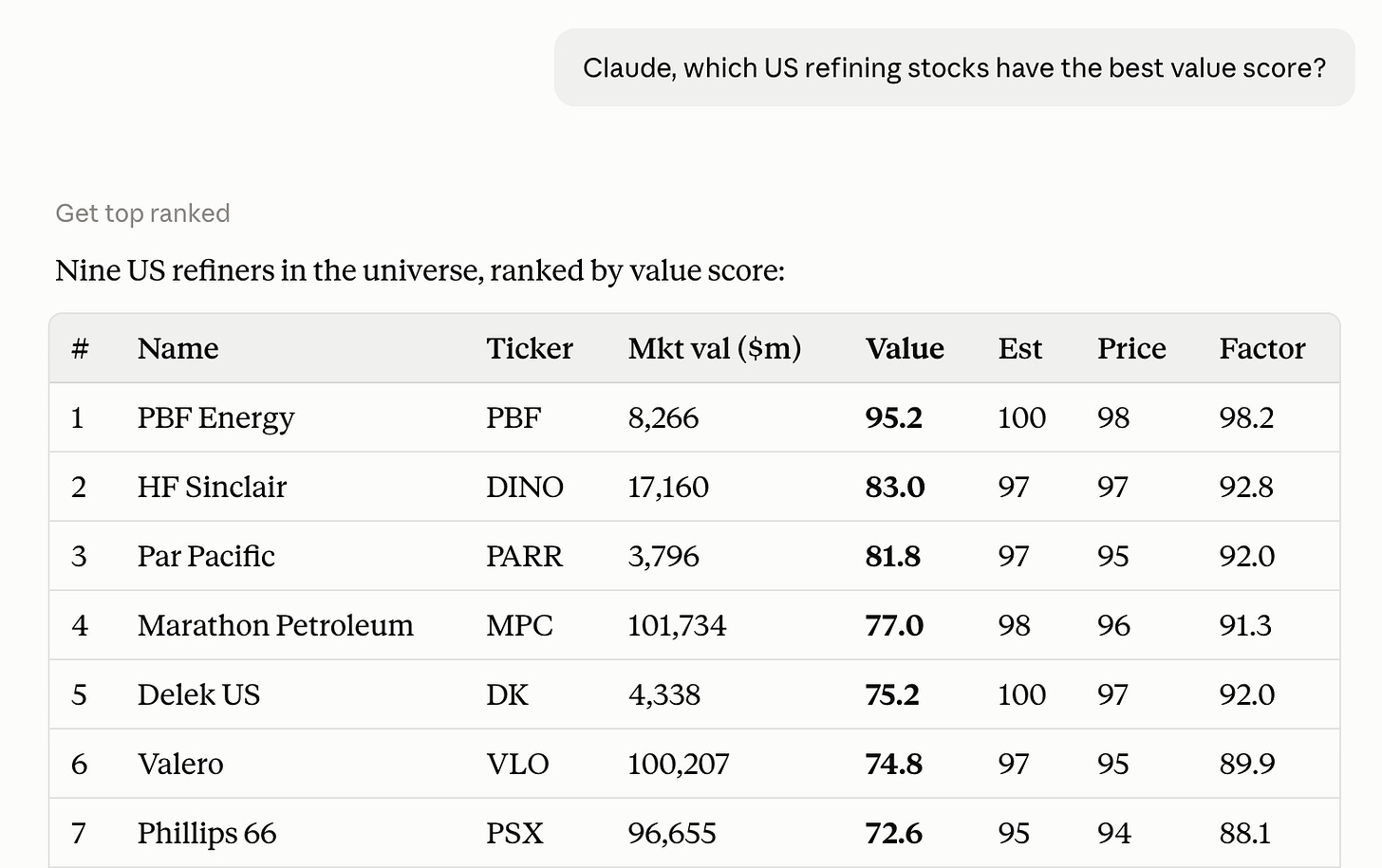Click the Ticker column header
This screenshot has width=1382, height=868.
(530, 348)
